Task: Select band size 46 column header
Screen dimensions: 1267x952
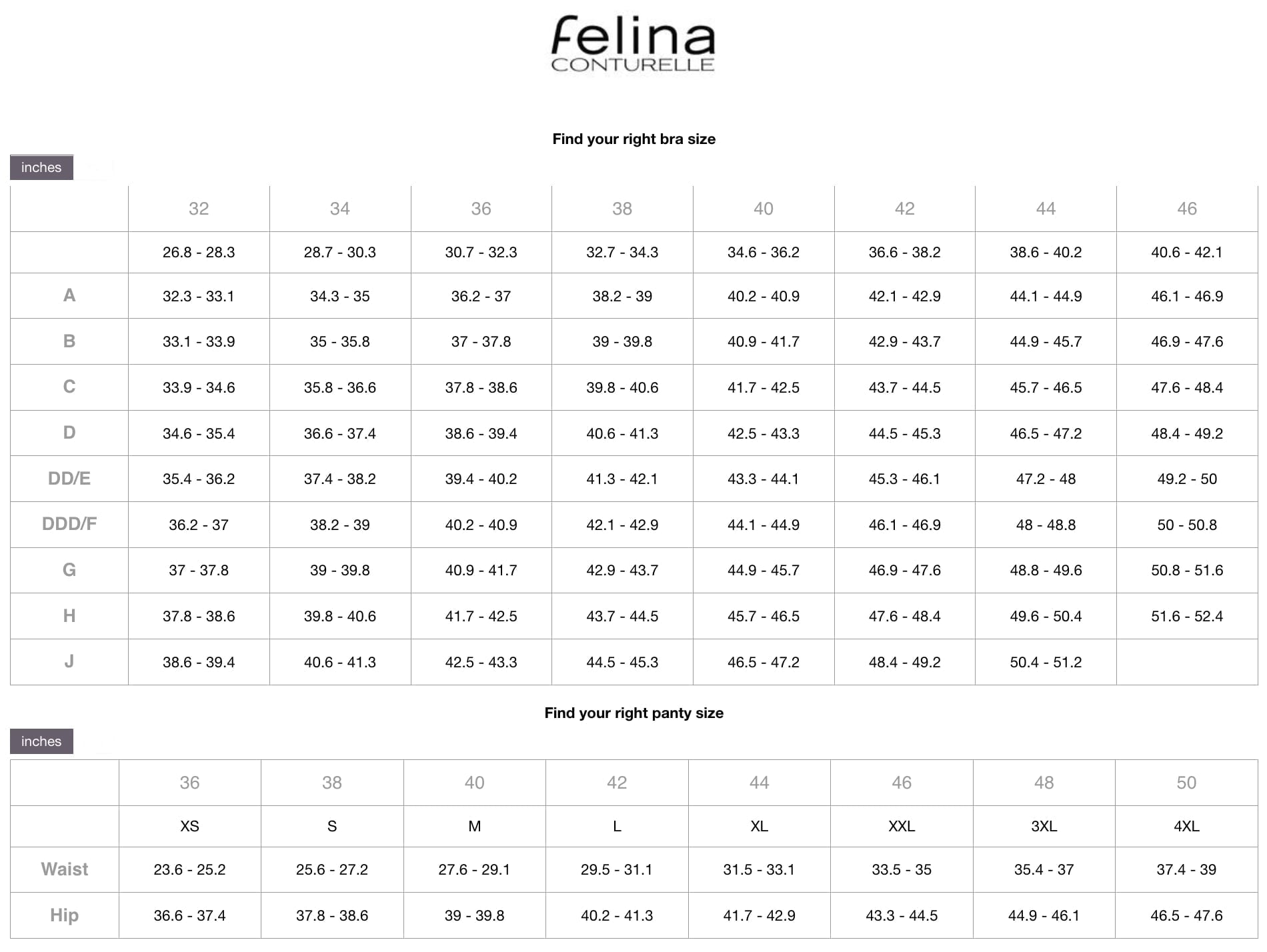Action: click(1186, 209)
